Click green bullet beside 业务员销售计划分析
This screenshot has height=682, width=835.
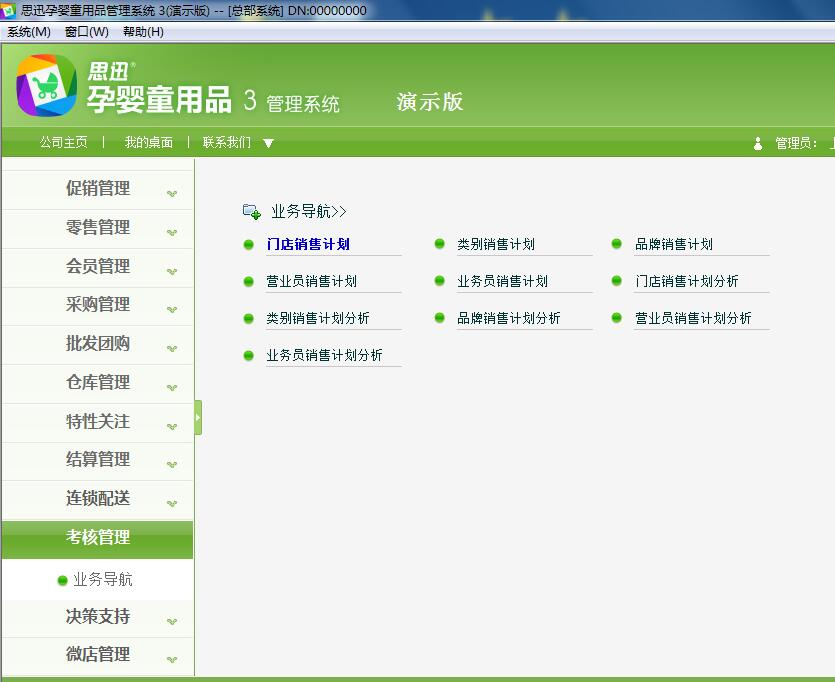pyautogui.click(x=248, y=355)
